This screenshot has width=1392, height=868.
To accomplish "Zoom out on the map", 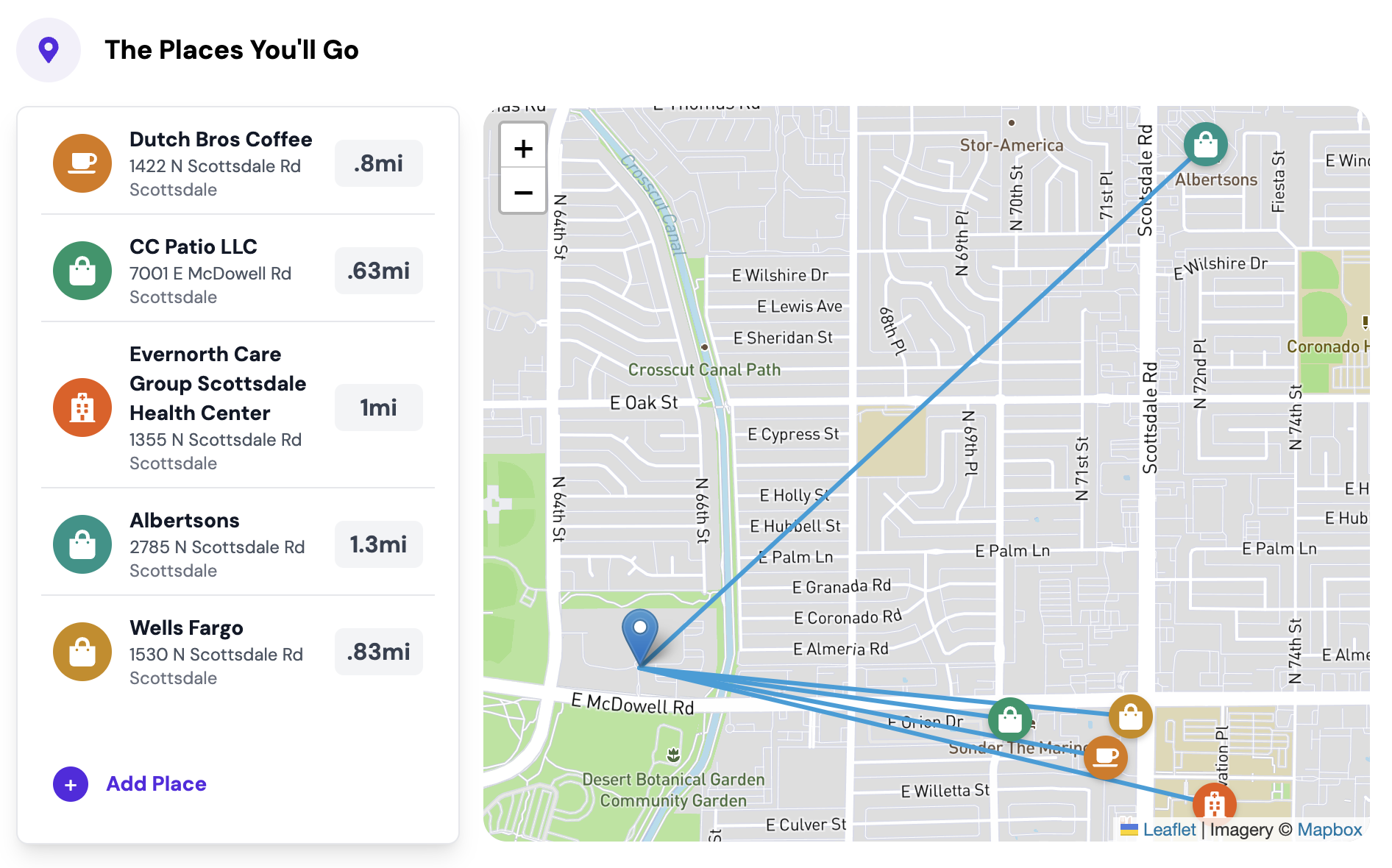I will [x=523, y=193].
